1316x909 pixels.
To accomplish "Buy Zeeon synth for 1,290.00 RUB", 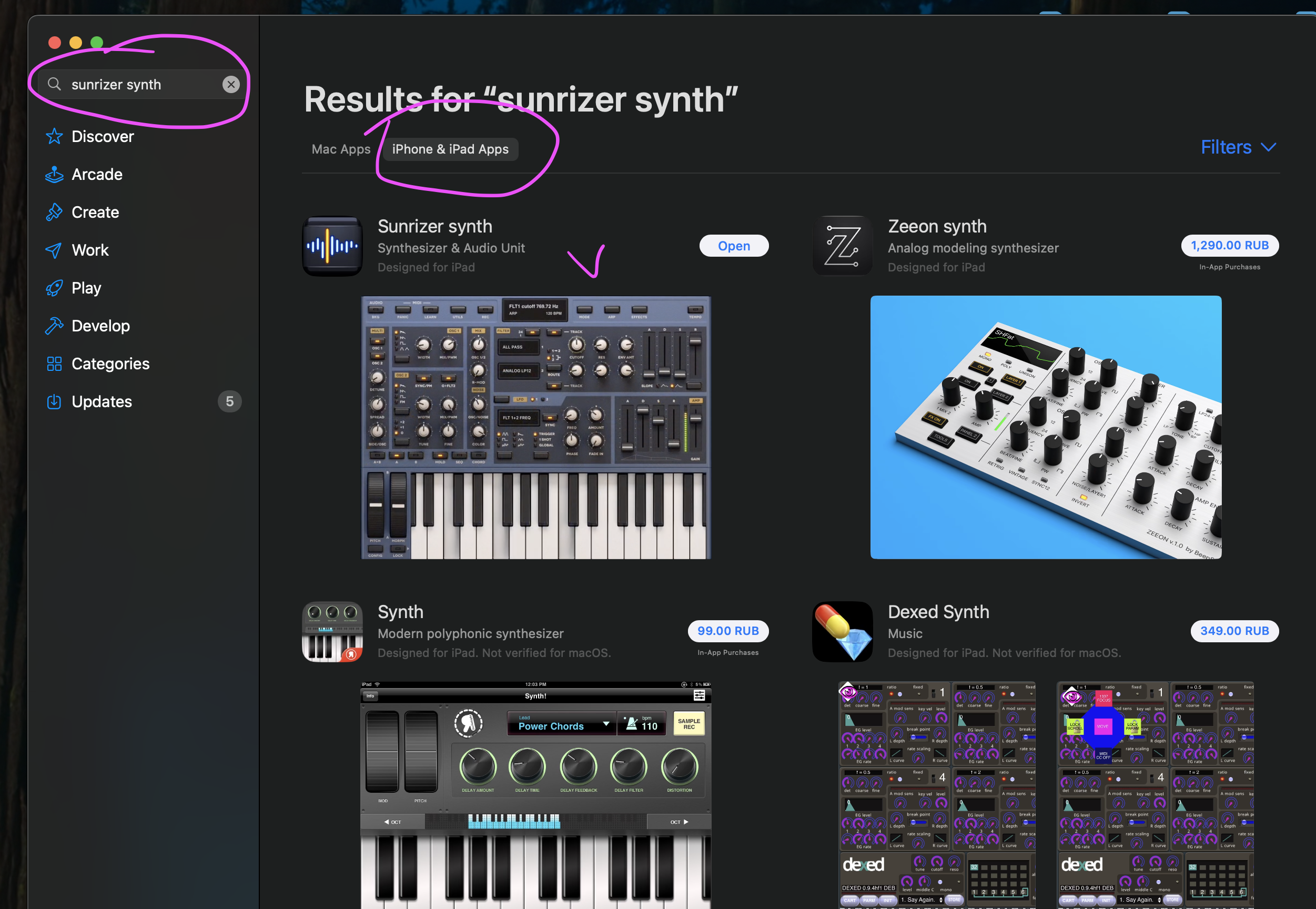I will (x=1229, y=246).
